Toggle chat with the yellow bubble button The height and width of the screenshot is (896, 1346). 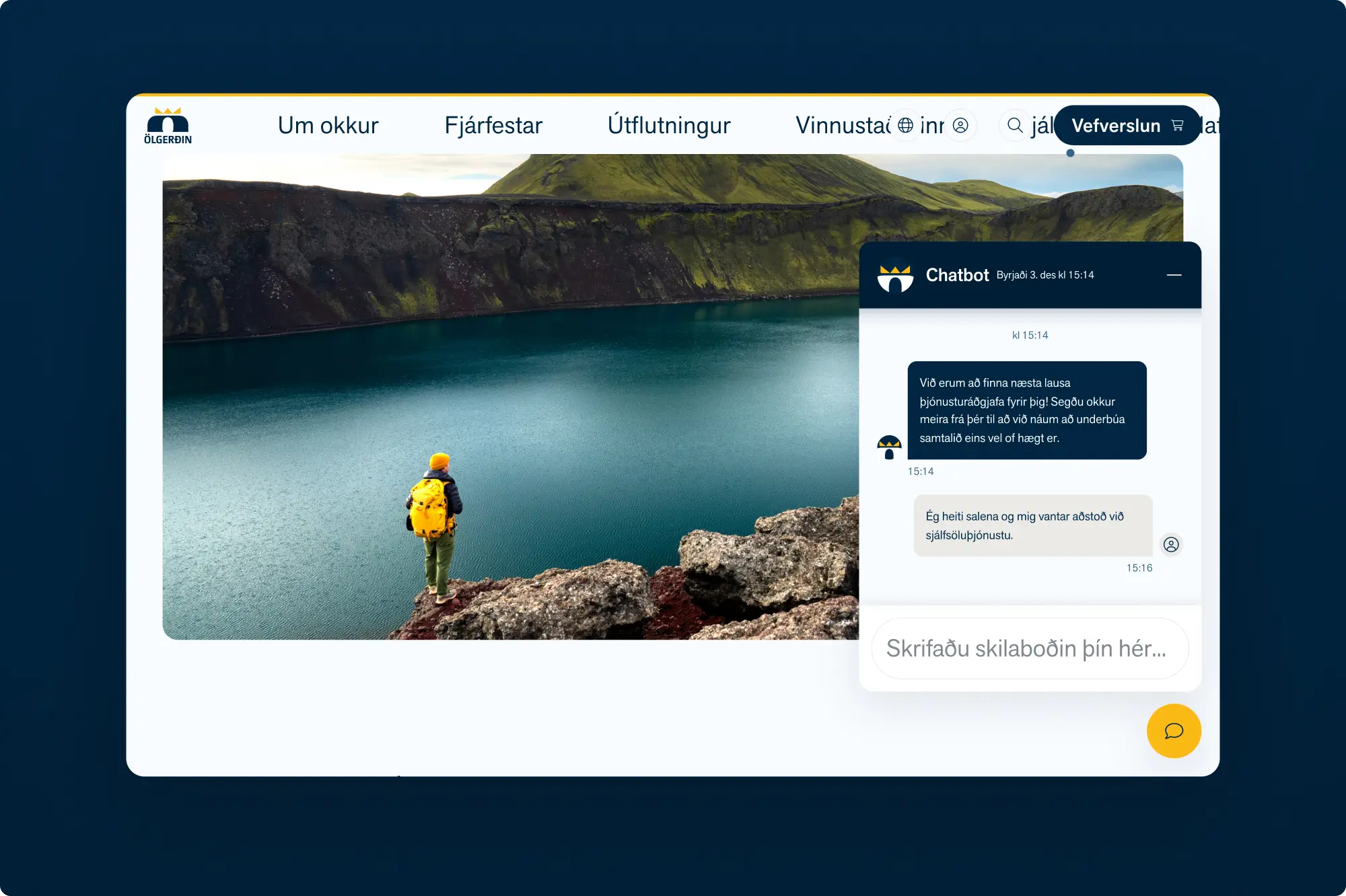click(x=1174, y=731)
